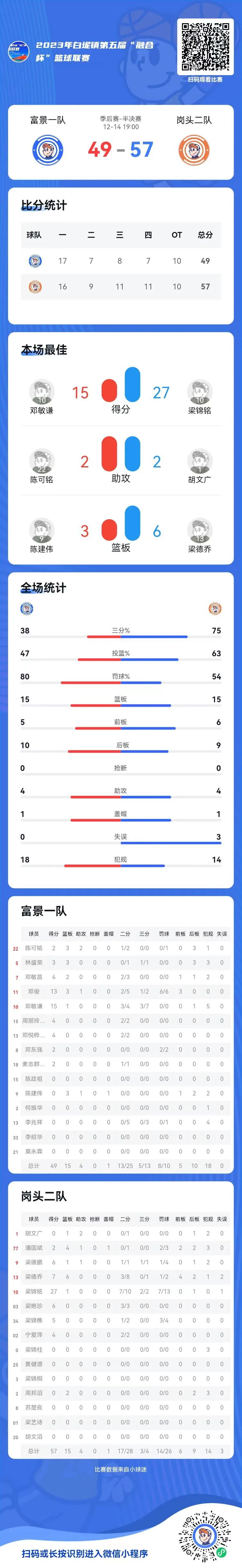Open 陈建伟 rebounds leader avatar
Image resolution: width=242 pixels, height=1568 pixels.
[x=42, y=531]
